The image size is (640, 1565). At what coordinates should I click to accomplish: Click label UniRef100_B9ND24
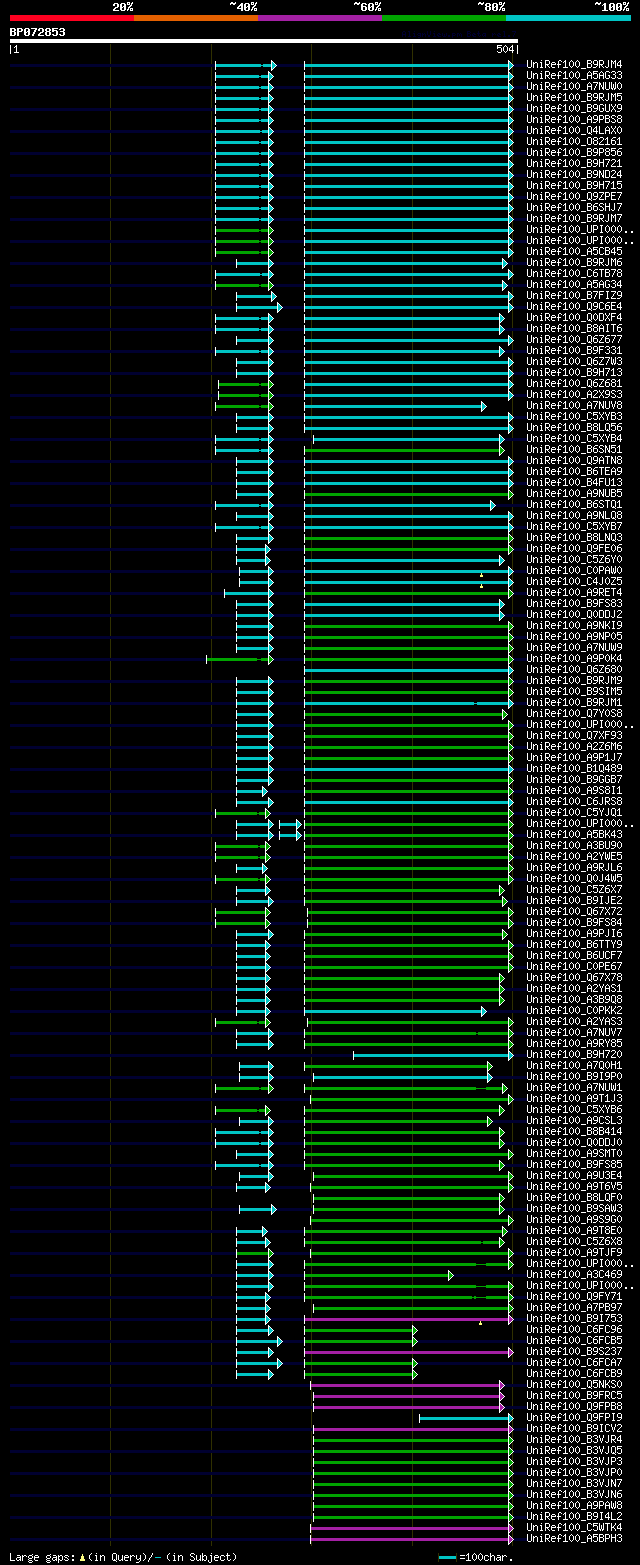(x=574, y=174)
